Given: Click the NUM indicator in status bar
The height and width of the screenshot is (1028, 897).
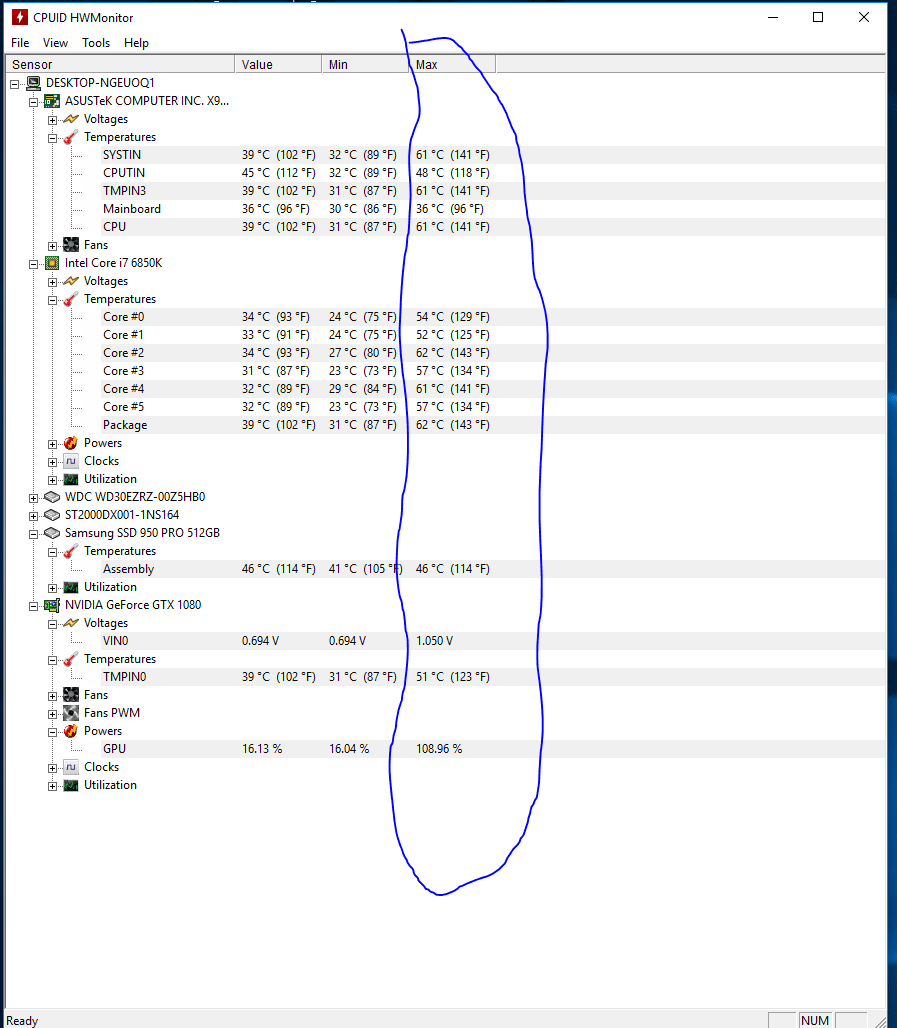Looking at the screenshot, I should click(815, 1020).
